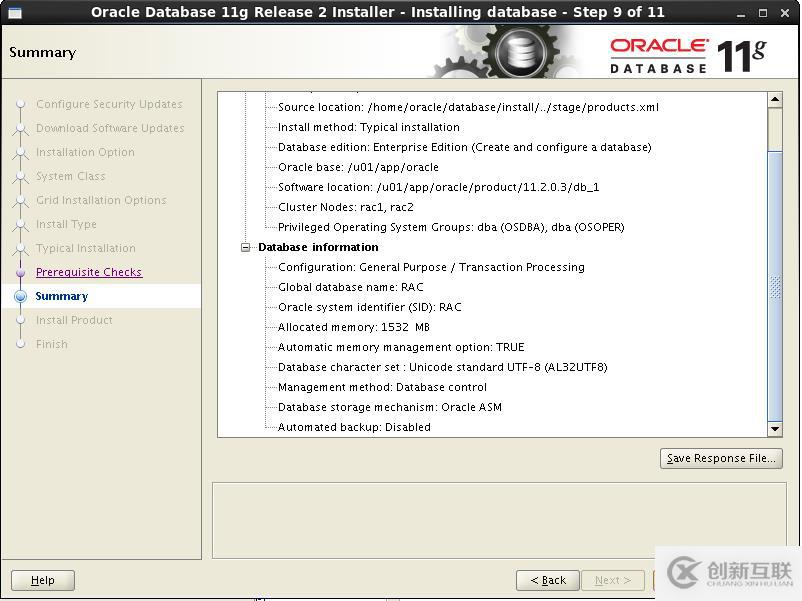This screenshot has height=601, width=802.
Task: Click the Prerequisite Checks step bullet icon
Action: click(x=20, y=272)
